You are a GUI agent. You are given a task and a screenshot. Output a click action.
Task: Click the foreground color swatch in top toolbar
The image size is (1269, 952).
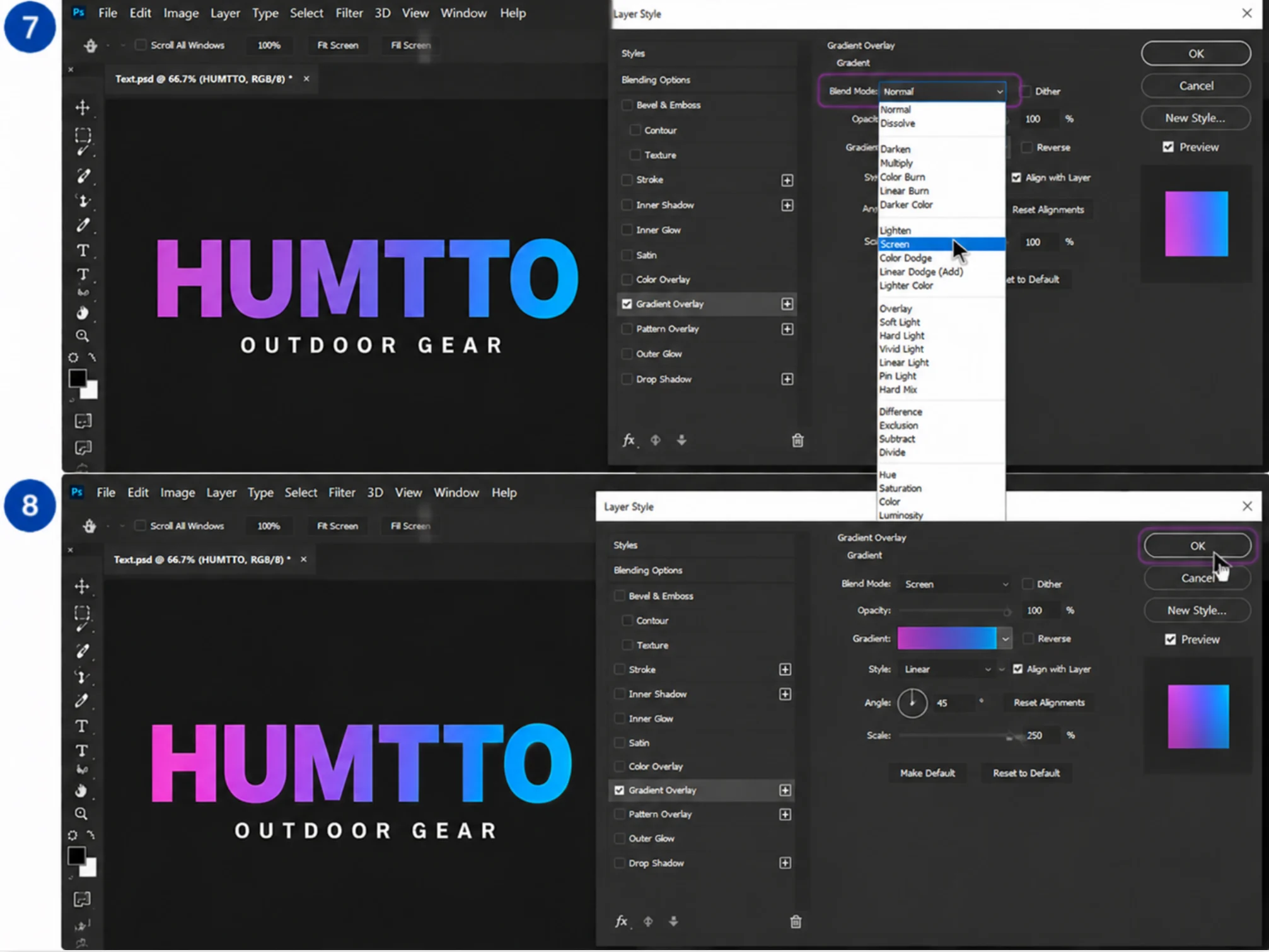pos(78,378)
